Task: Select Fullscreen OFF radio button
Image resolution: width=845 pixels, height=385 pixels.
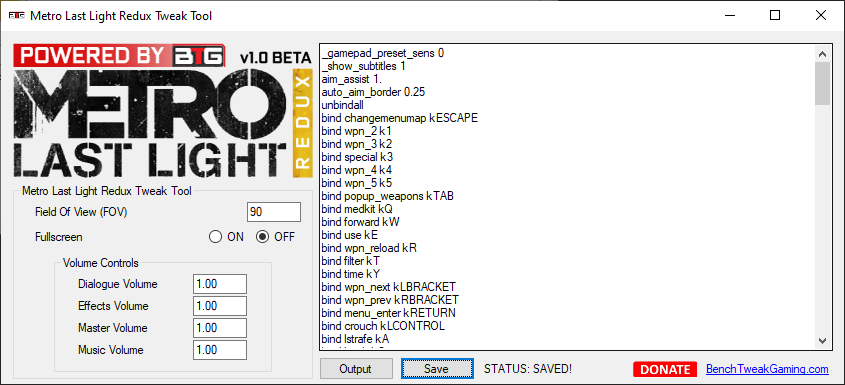Action: [262, 237]
